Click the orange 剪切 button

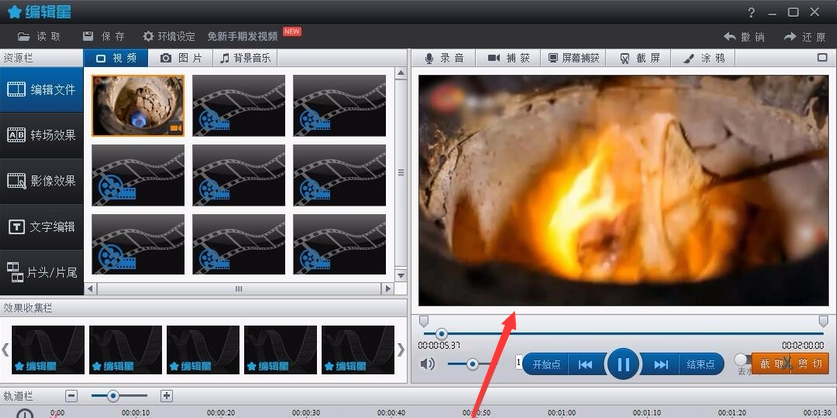pos(810,364)
